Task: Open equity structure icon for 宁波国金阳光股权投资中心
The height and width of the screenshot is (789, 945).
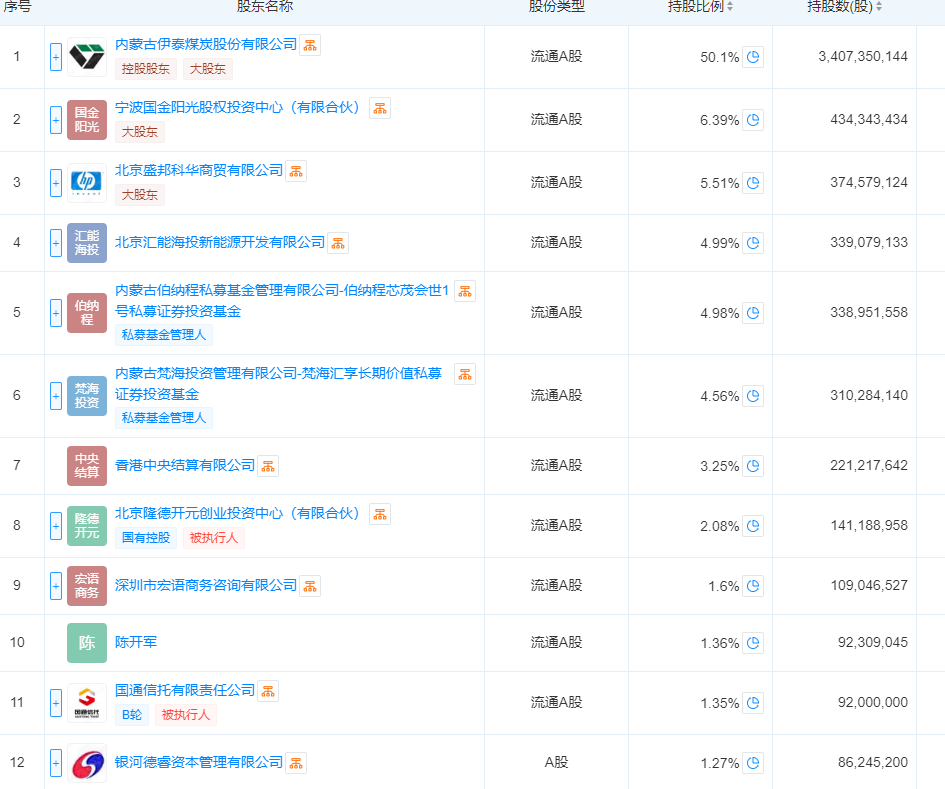Action: [x=380, y=108]
